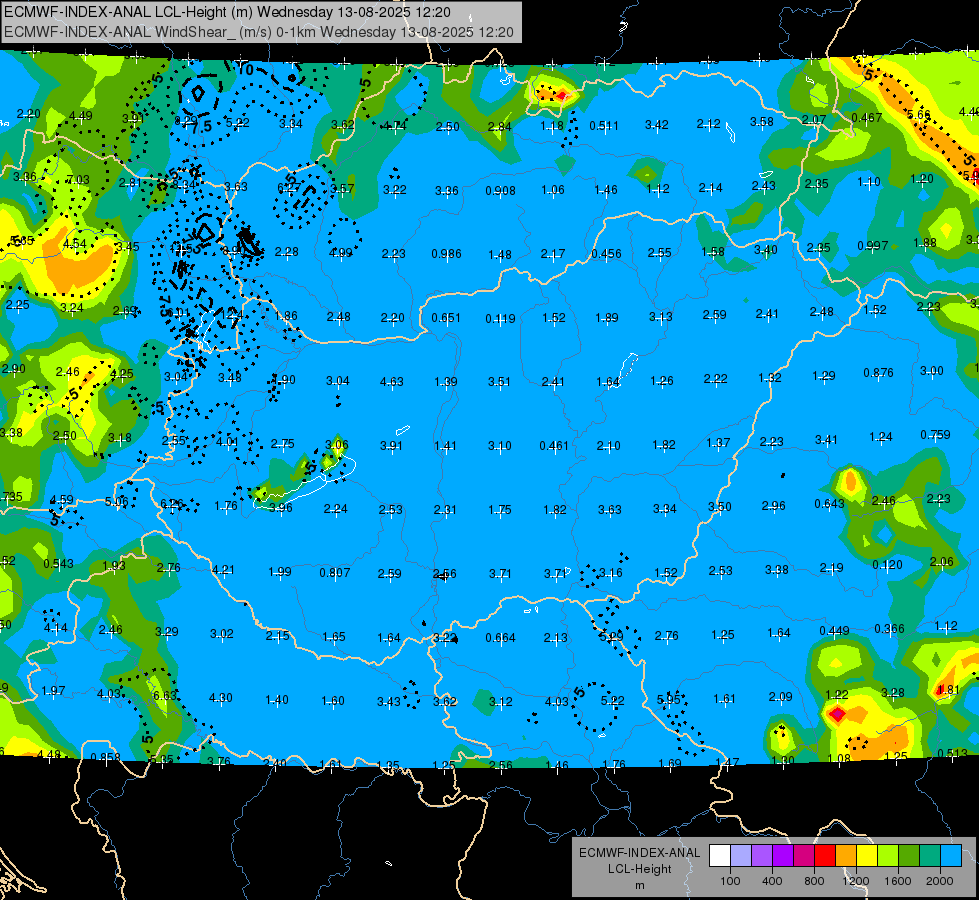The image size is (979, 900).
Task: Click the wind shear value 4.30
Action: (x=220, y=698)
